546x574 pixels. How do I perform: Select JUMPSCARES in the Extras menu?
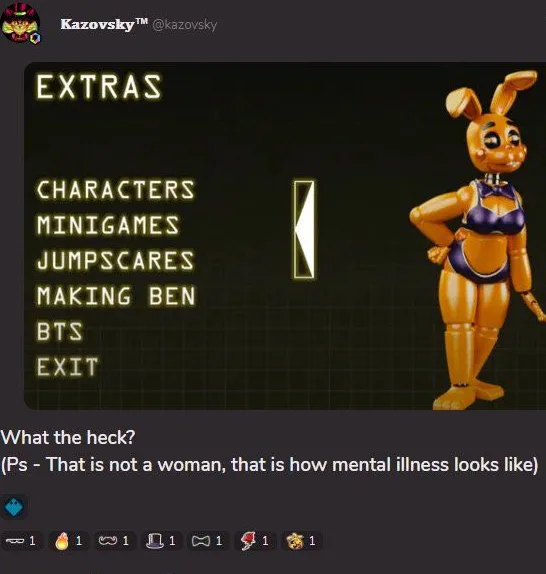tap(115, 260)
